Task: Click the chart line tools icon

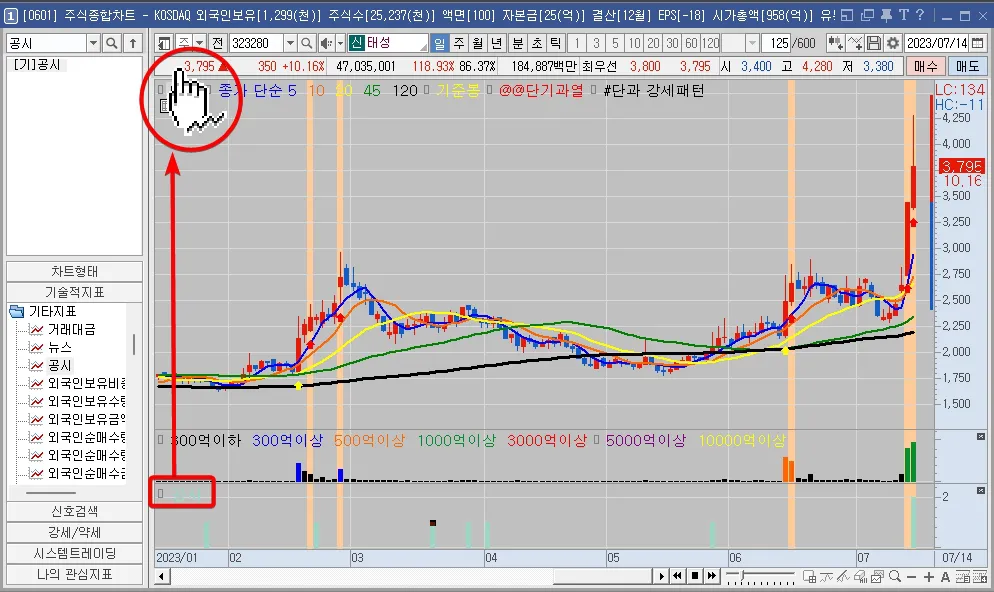Action: coord(855,43)
